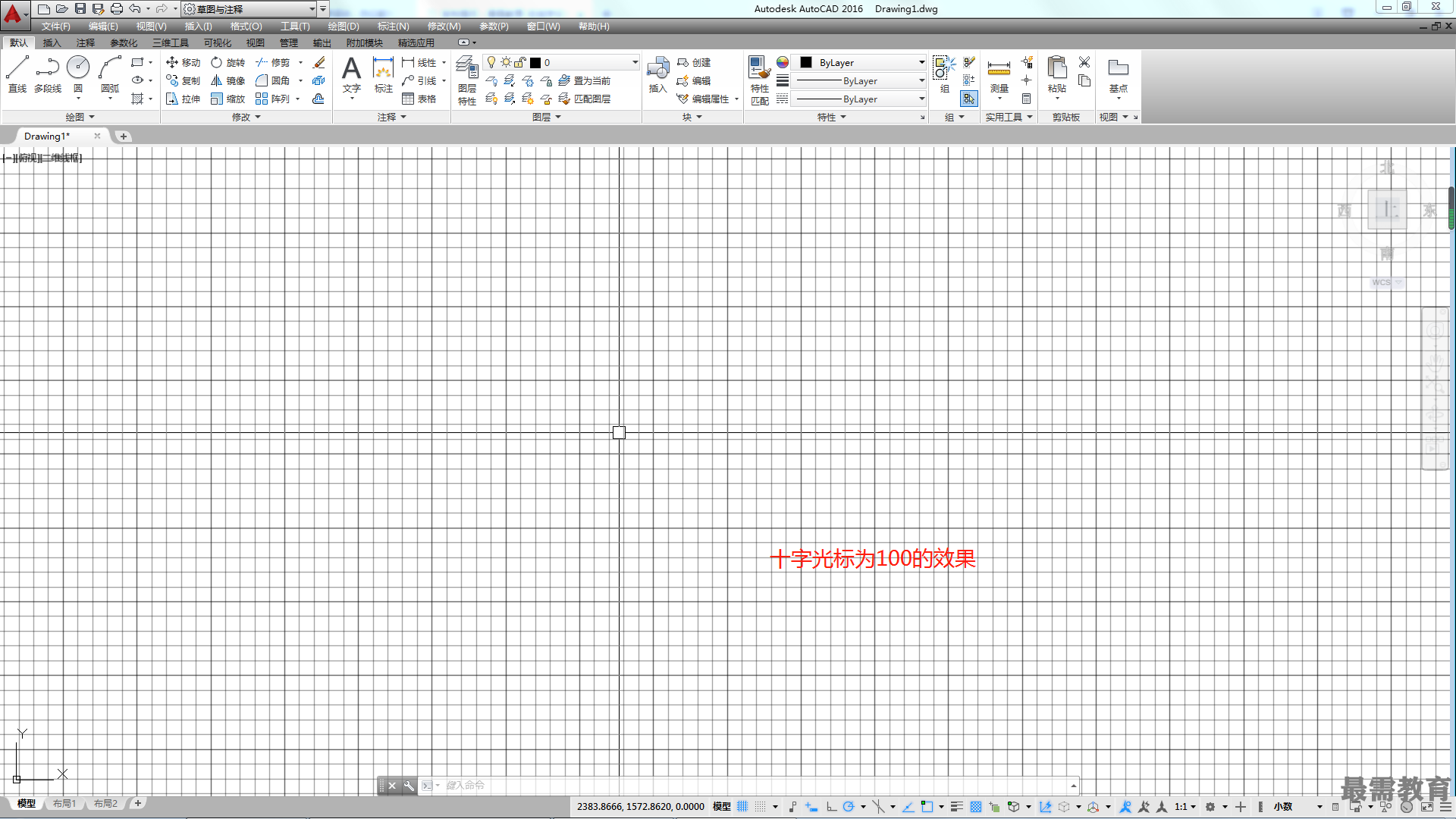The width and height of the screenshot is (1456, 819).
Task: Select the 多段线 (Polyline) tool
Action: [x=47, y=74]
